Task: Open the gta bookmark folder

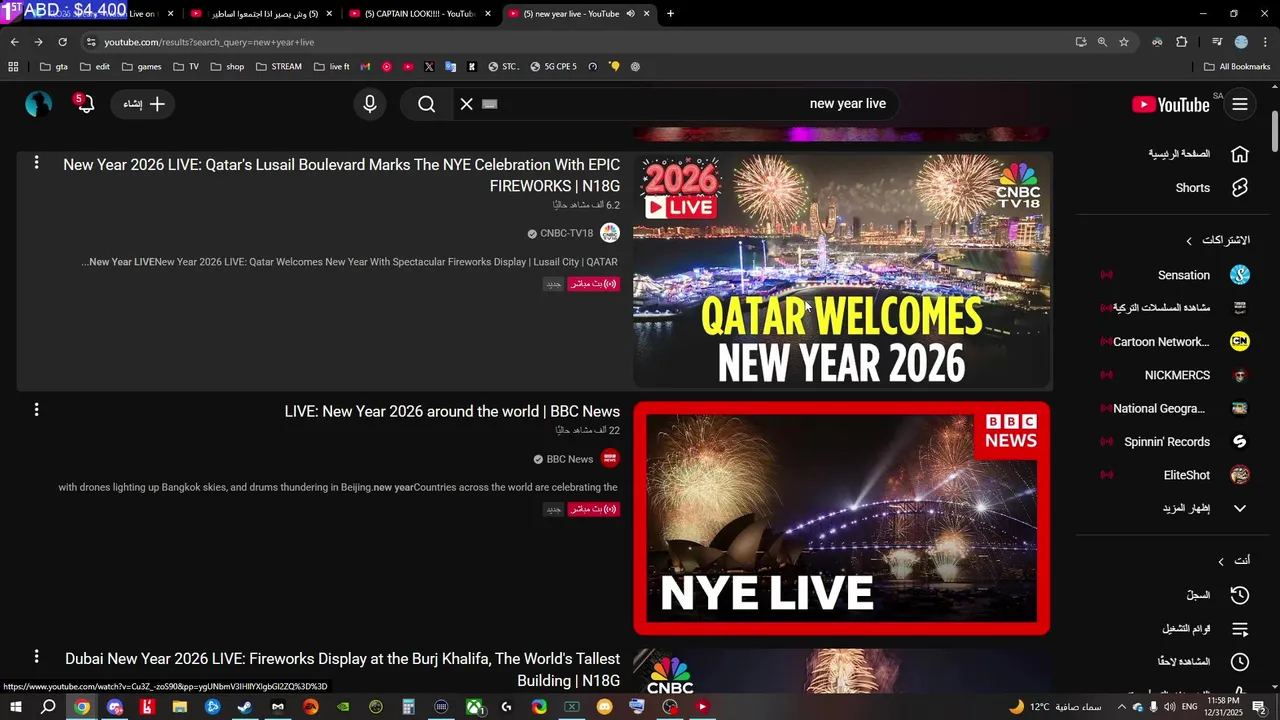Action: (54, 67)
